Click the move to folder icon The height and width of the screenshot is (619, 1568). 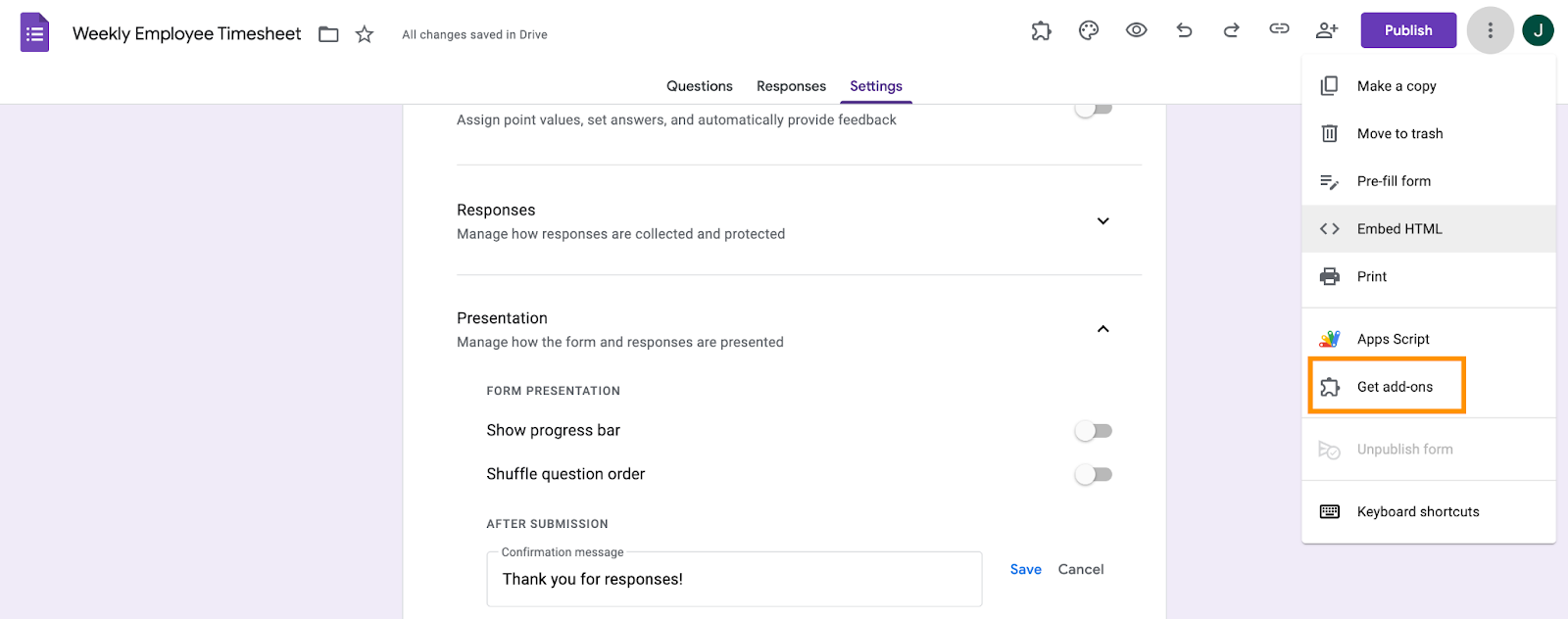(329, 34)
